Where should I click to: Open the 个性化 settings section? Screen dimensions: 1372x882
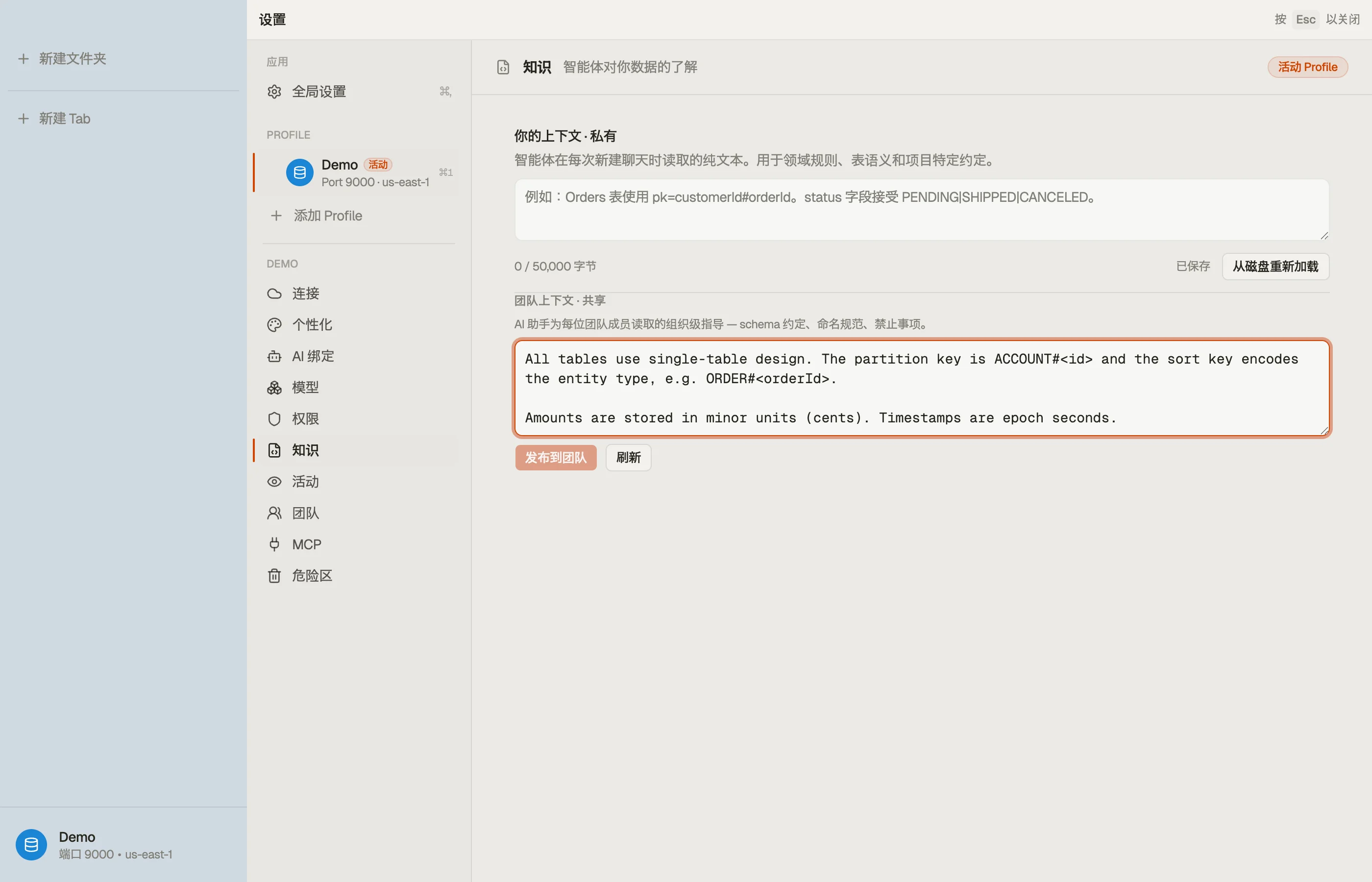pyautogui.click(x=359, y=325)
